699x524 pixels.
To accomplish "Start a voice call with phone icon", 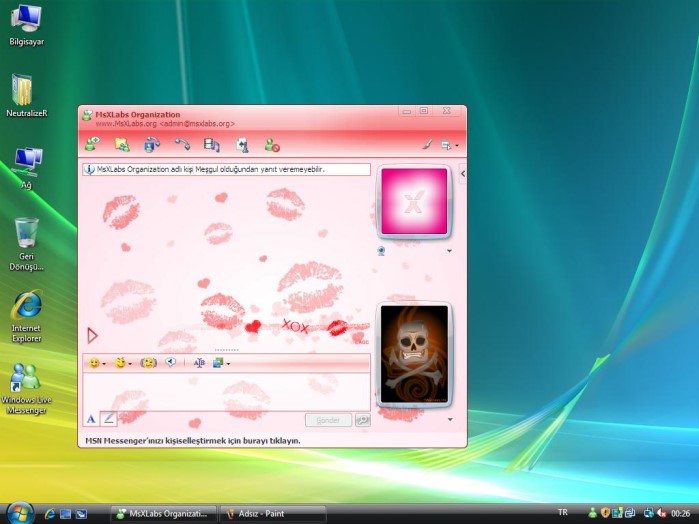I will tap(182, 144).
